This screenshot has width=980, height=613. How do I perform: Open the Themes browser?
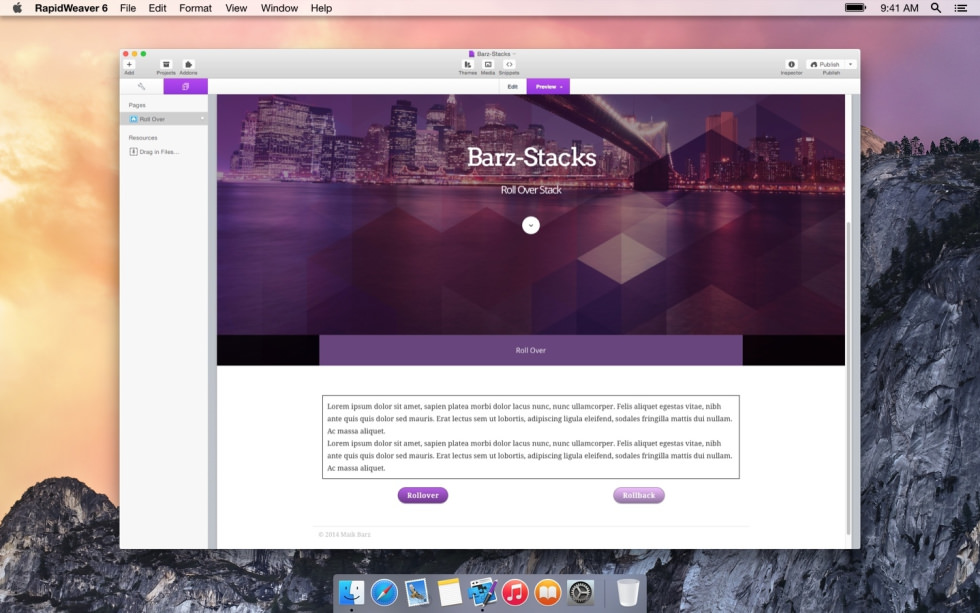pyautogui.click(x=467, y=65)
